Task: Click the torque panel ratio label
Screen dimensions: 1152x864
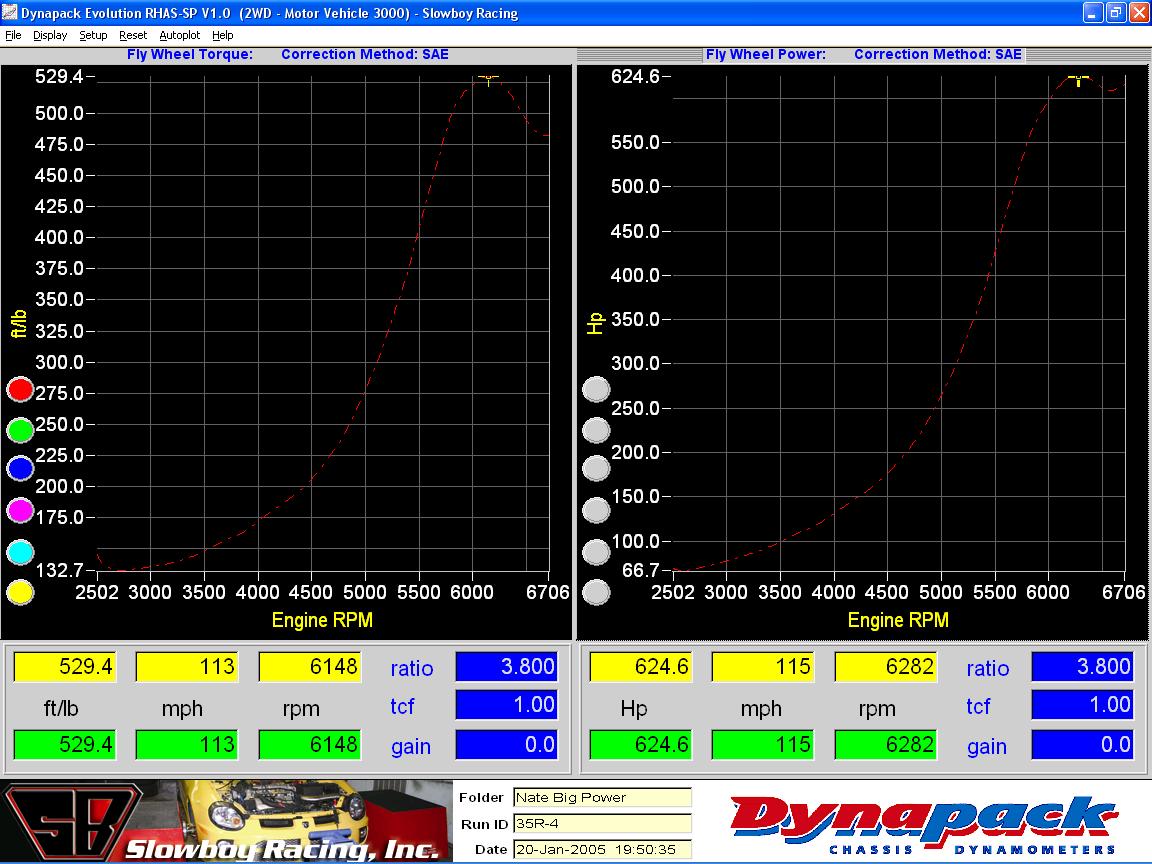Action: pos(411,669)
